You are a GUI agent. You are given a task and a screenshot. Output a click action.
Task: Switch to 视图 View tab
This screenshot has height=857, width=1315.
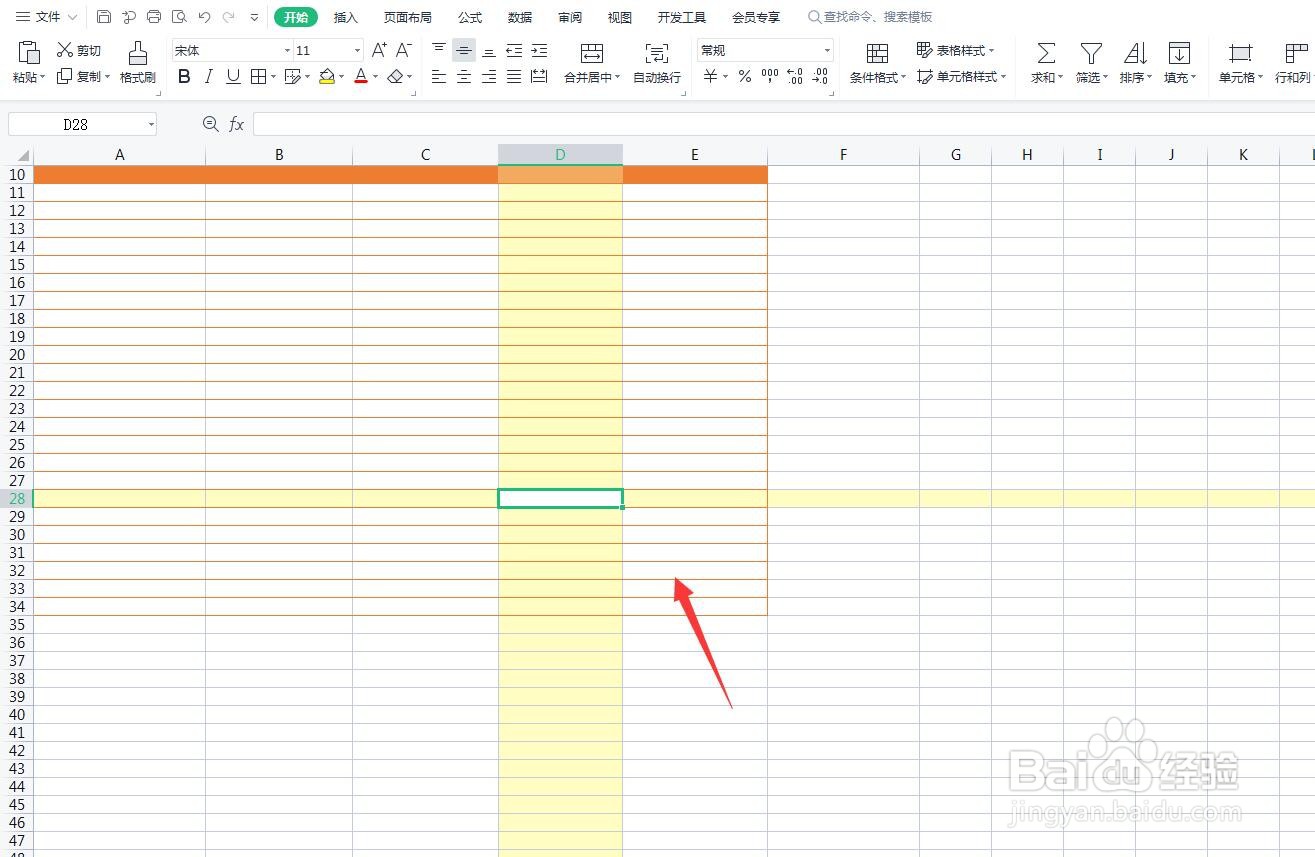(x=620, y=17)
